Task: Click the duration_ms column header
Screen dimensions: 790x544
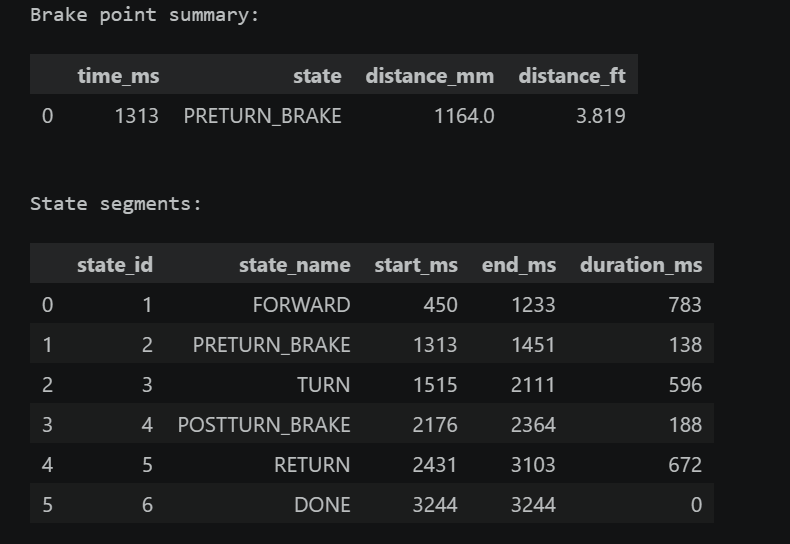Action: coord(641,265)
